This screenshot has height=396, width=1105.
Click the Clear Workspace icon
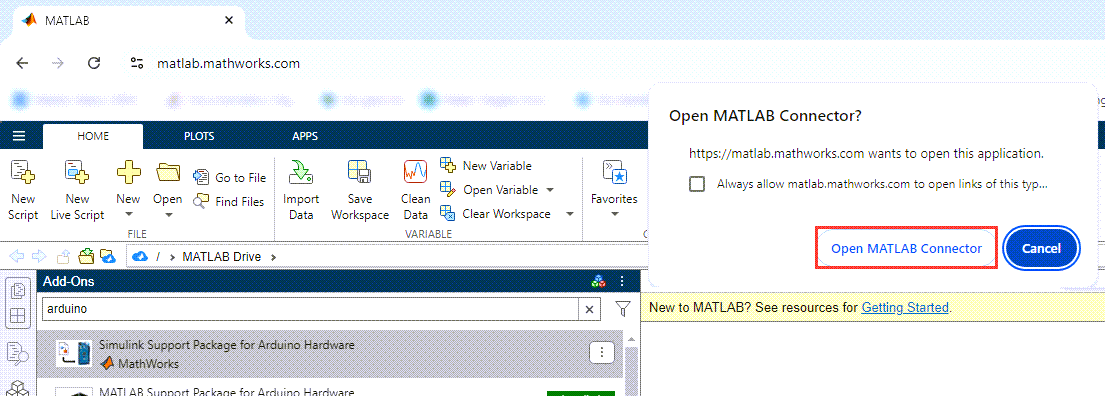click(447, 213)
